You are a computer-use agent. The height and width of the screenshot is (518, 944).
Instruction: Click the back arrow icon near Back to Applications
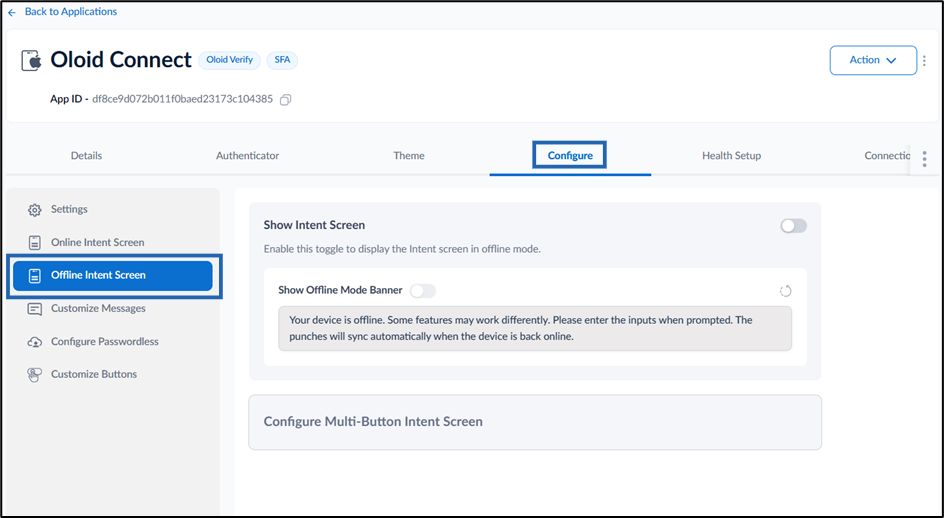click(x=12, y=12)
